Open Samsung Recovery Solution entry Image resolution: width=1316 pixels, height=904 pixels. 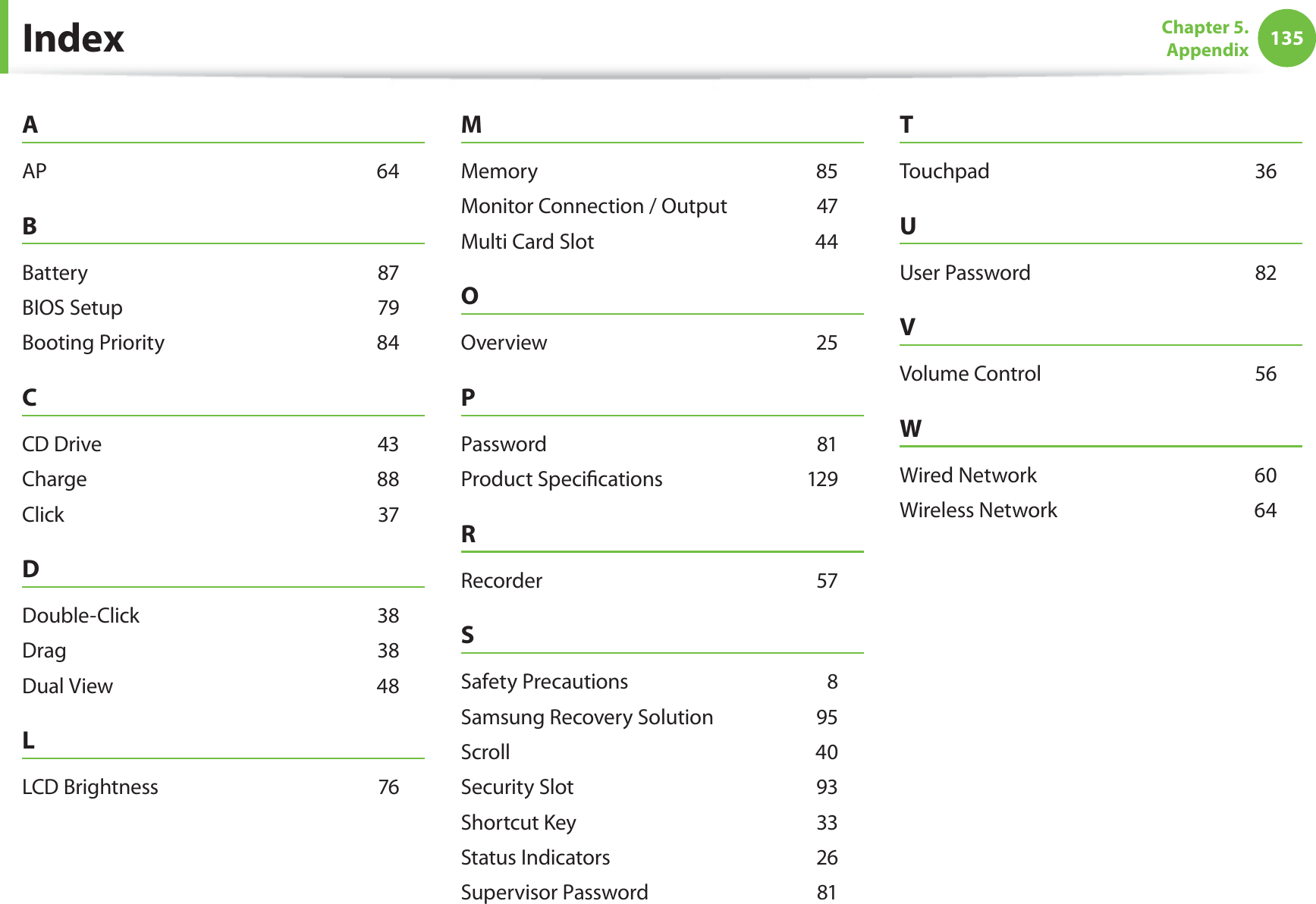[x=586, y=717]
